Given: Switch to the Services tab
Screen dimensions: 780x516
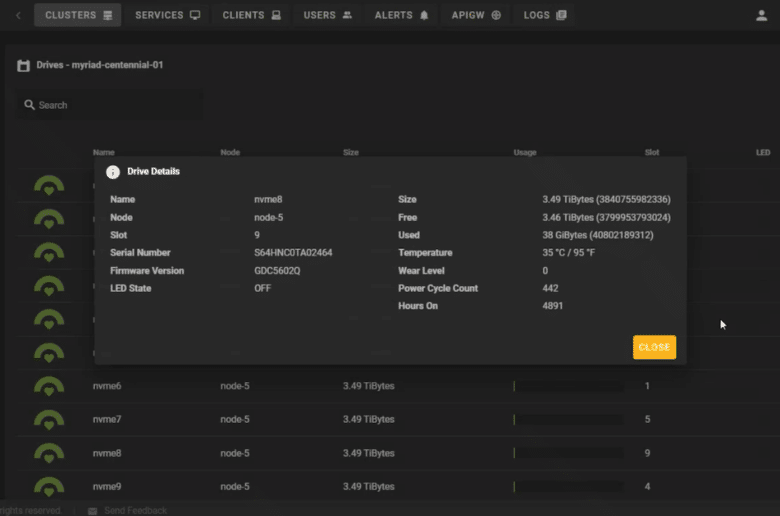Looking at the screenshot, I should point(167,15).
